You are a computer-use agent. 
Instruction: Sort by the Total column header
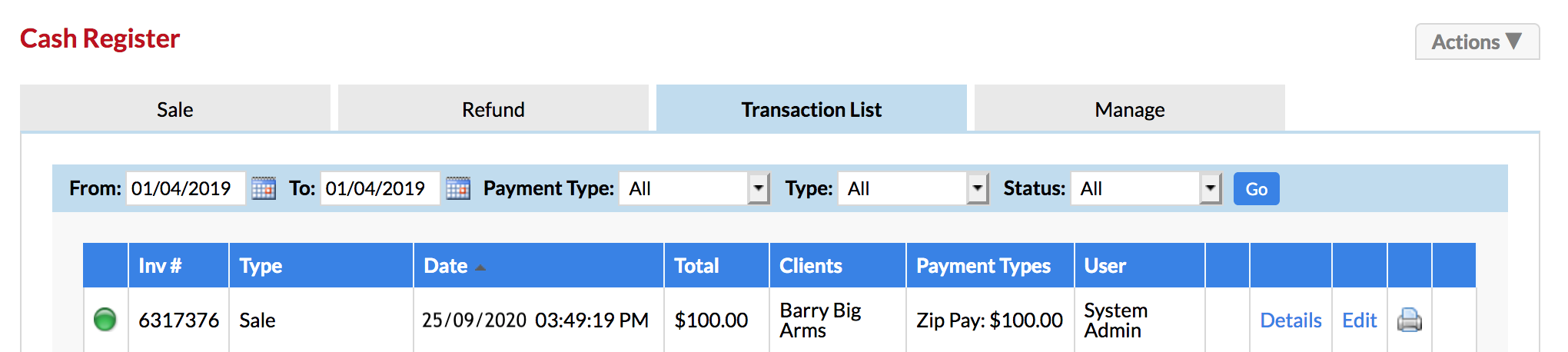(696, 266)
